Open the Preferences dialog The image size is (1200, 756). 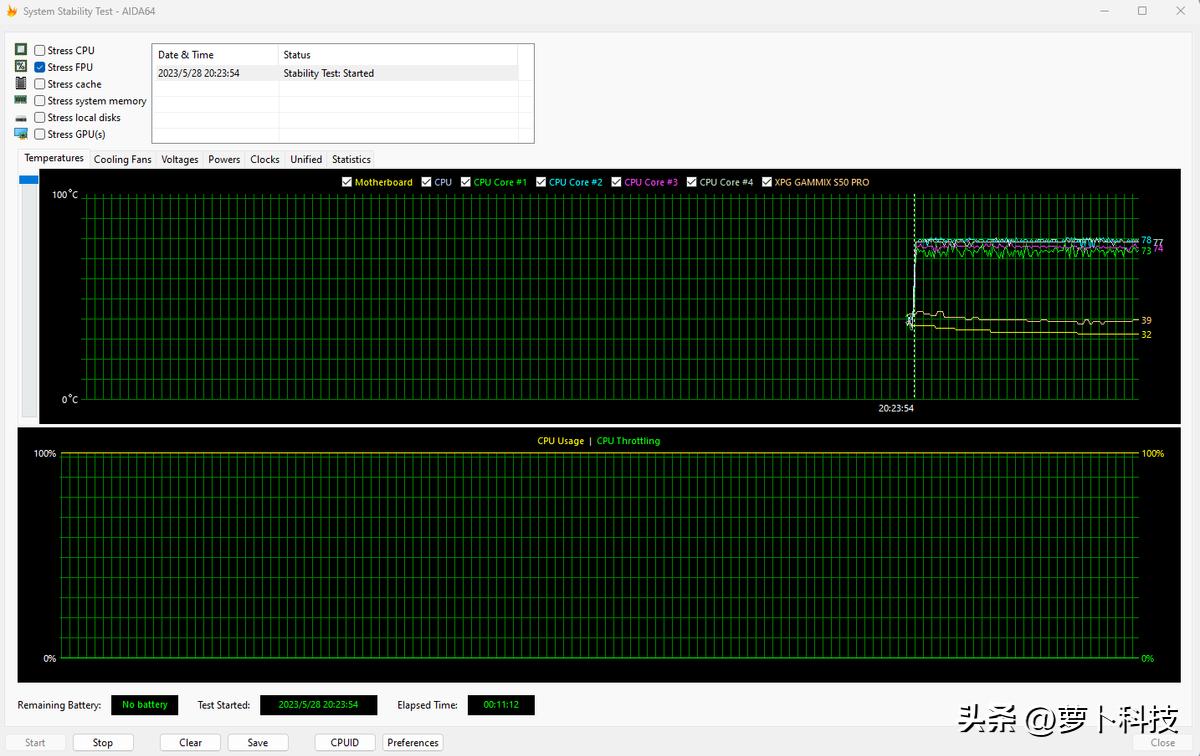[x=412, y=742]
